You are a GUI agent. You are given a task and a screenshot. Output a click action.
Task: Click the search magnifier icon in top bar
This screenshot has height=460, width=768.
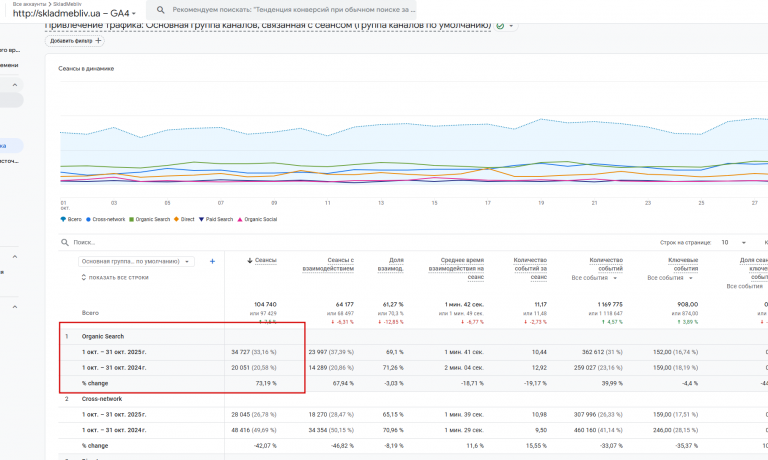(160, 10)
